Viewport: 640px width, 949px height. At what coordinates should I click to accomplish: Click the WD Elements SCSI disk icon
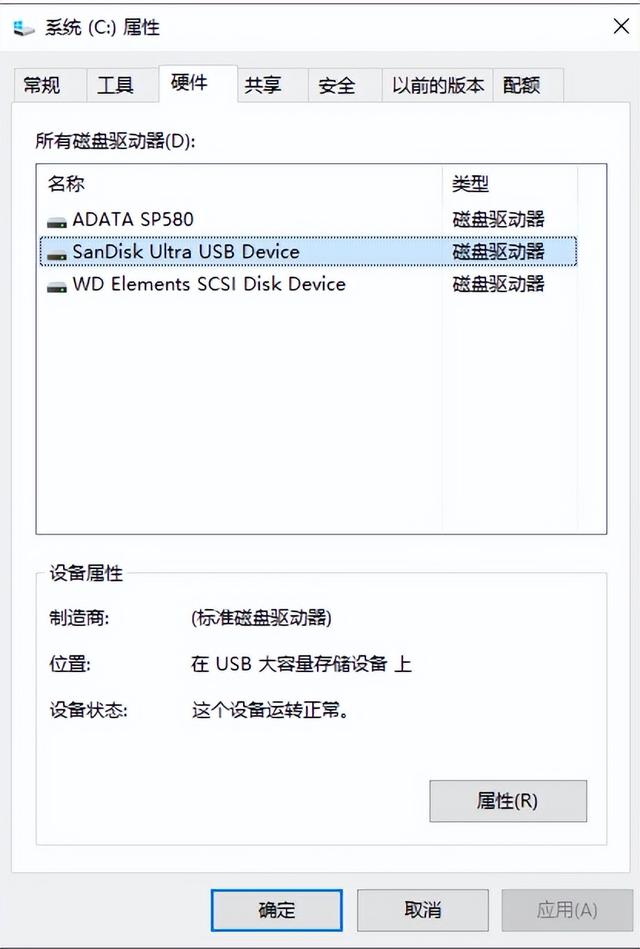55,284
